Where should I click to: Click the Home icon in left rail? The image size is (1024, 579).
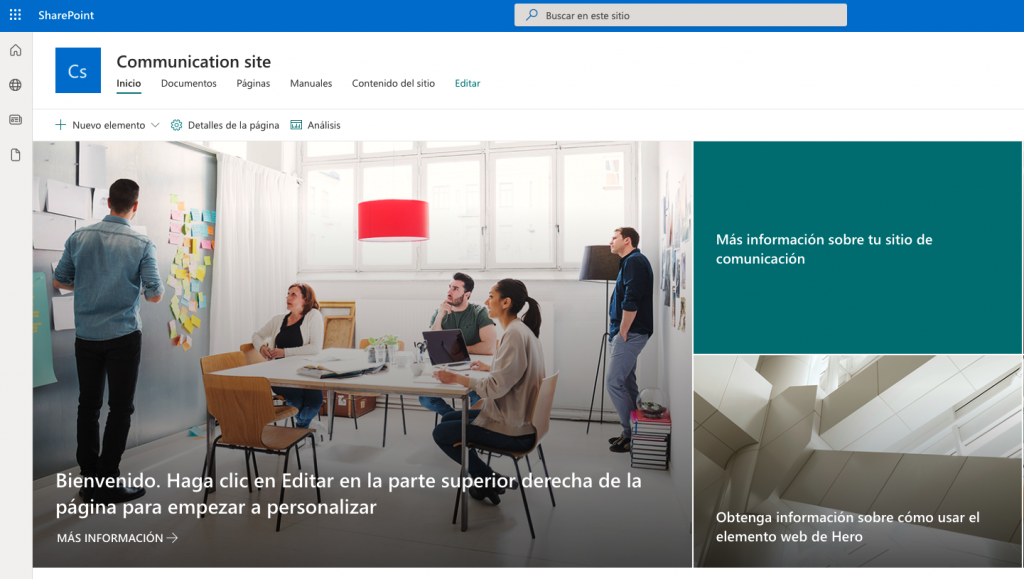pos(15,50)
